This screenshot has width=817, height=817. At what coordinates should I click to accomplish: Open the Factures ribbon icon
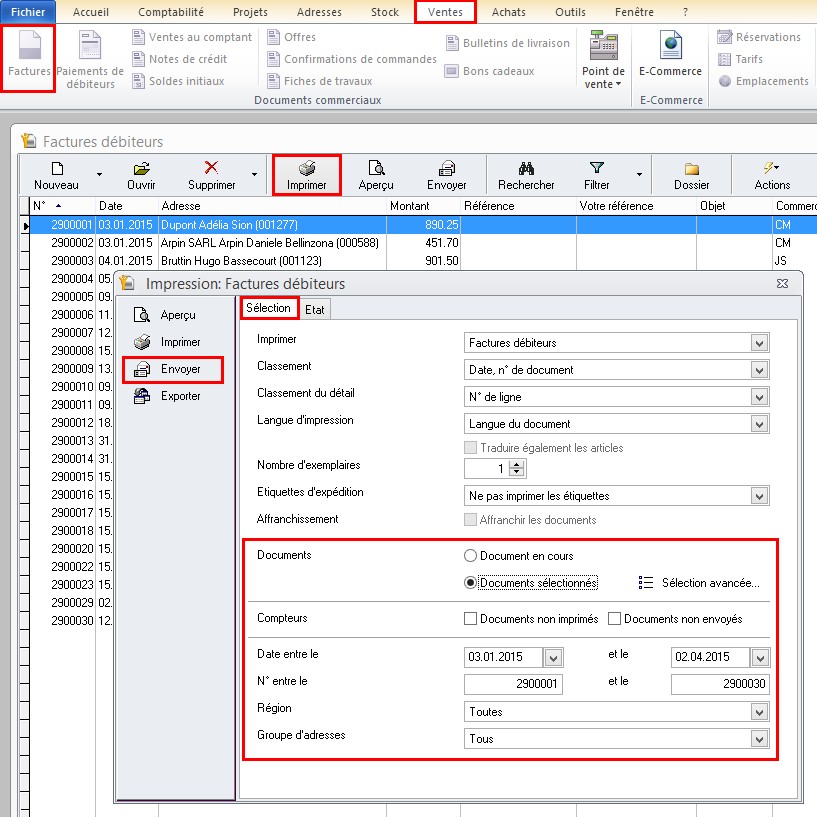(29, 53)
